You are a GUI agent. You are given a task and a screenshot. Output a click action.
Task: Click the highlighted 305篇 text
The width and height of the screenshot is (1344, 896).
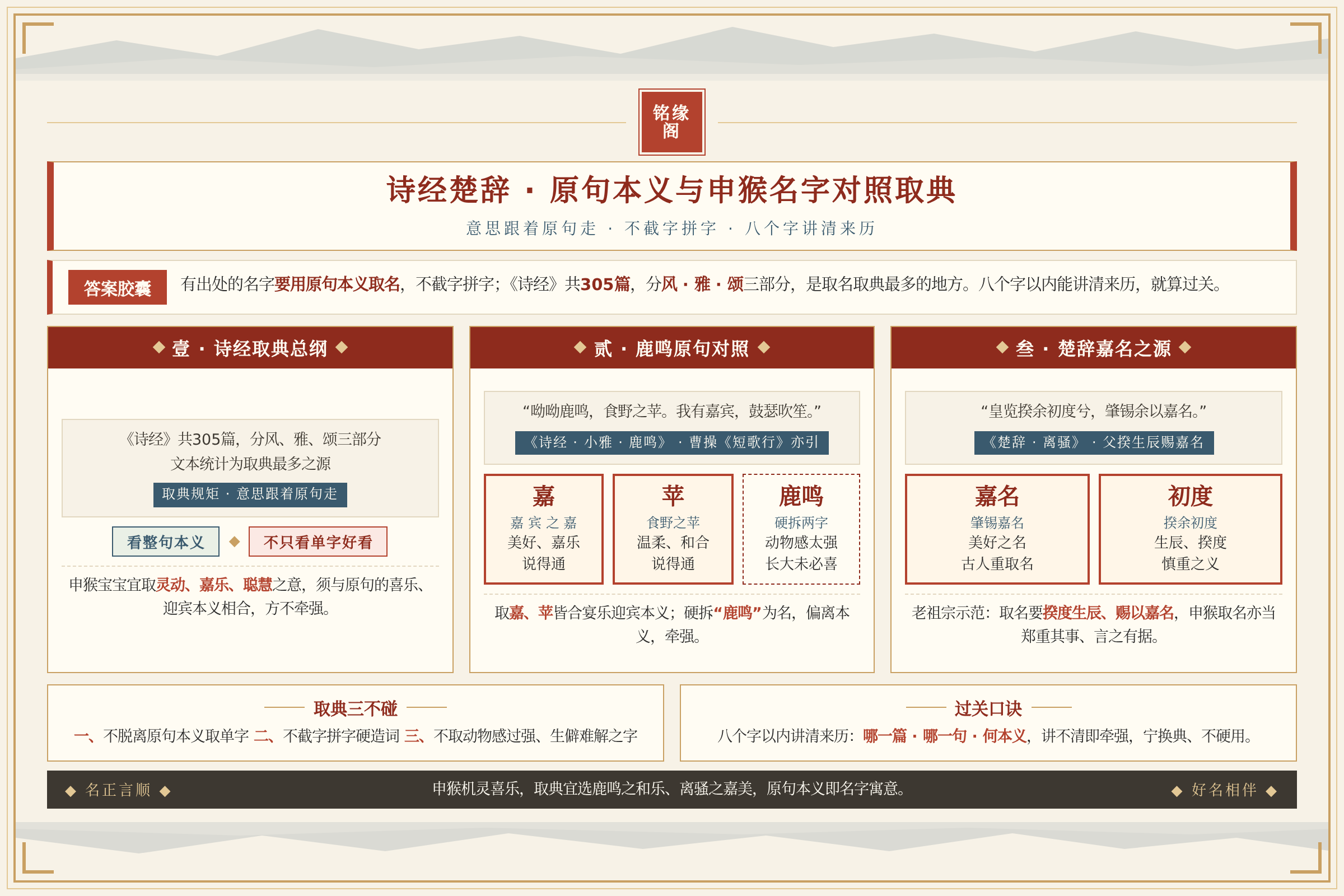pos(605,284)
